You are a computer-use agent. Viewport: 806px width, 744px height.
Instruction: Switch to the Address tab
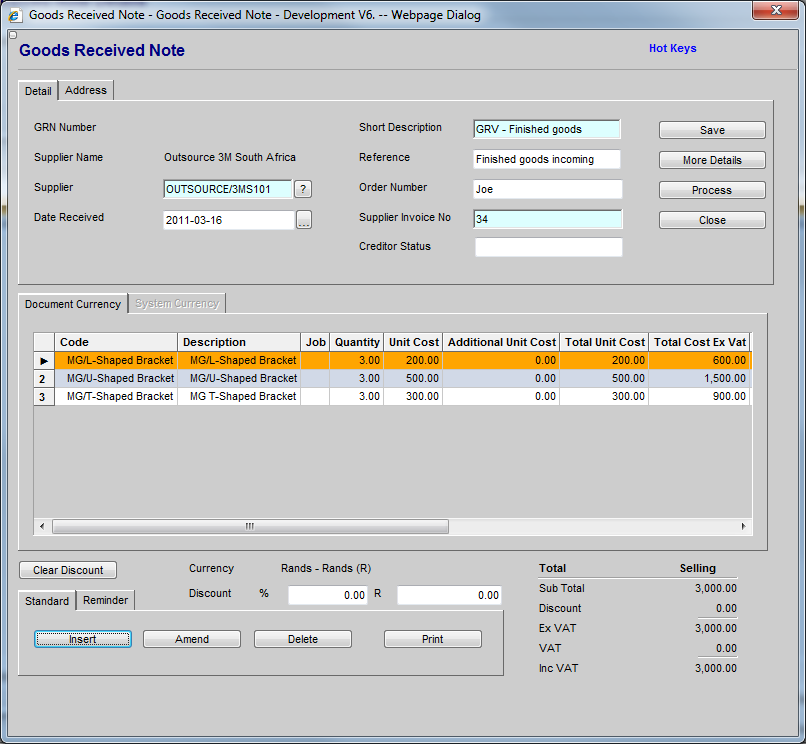pos(86,90)
